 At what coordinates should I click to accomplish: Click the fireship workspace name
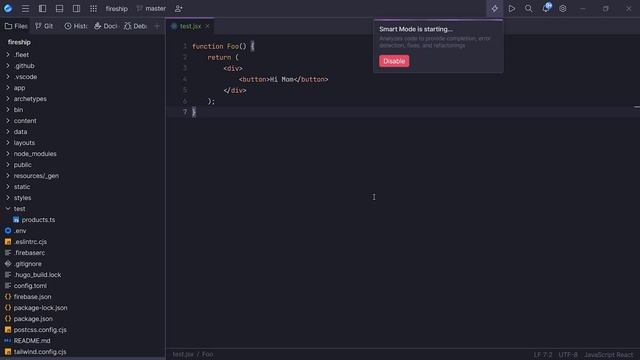click(x=117, y=9)
